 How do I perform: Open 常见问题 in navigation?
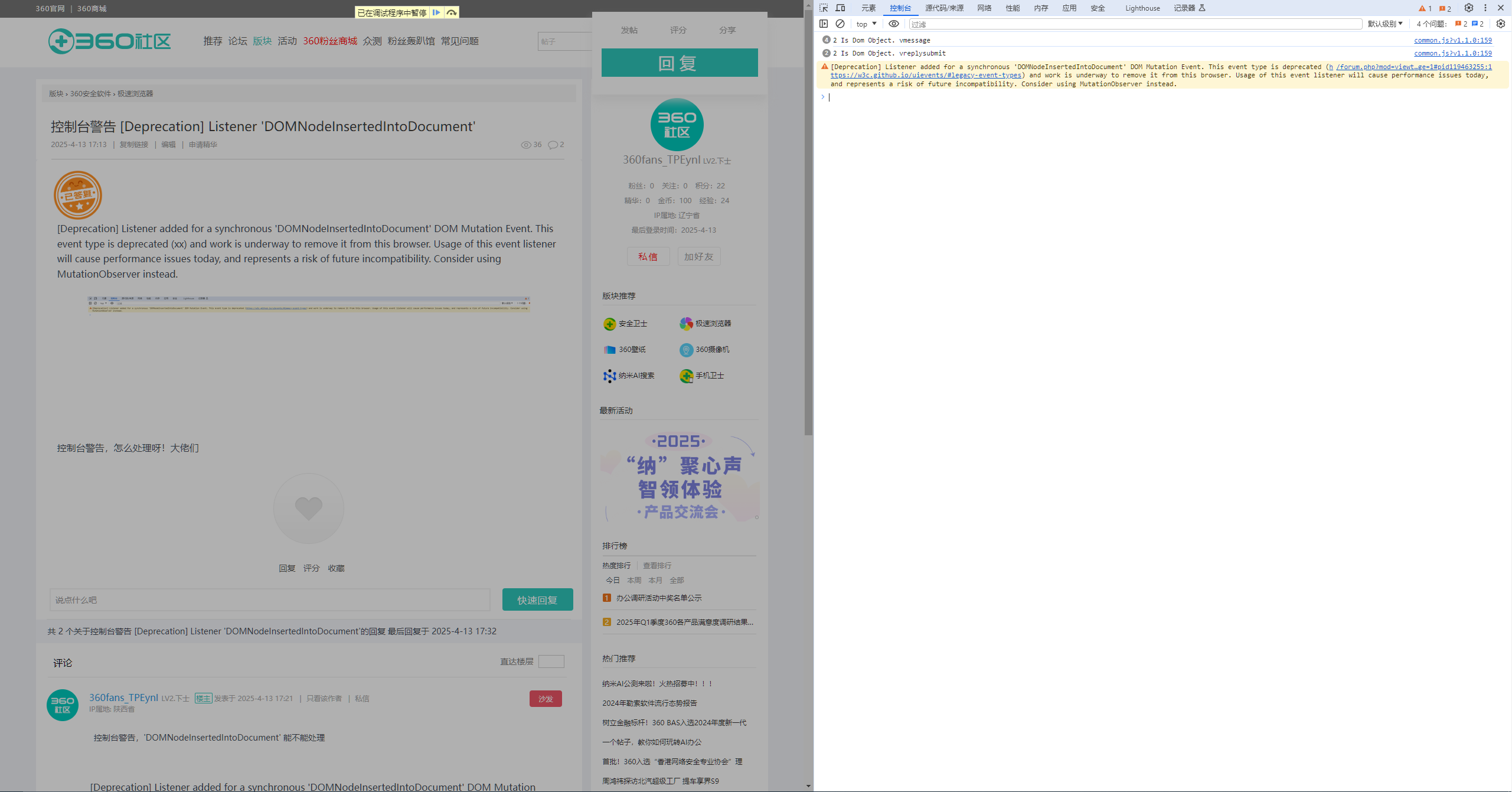pos(459,41)
